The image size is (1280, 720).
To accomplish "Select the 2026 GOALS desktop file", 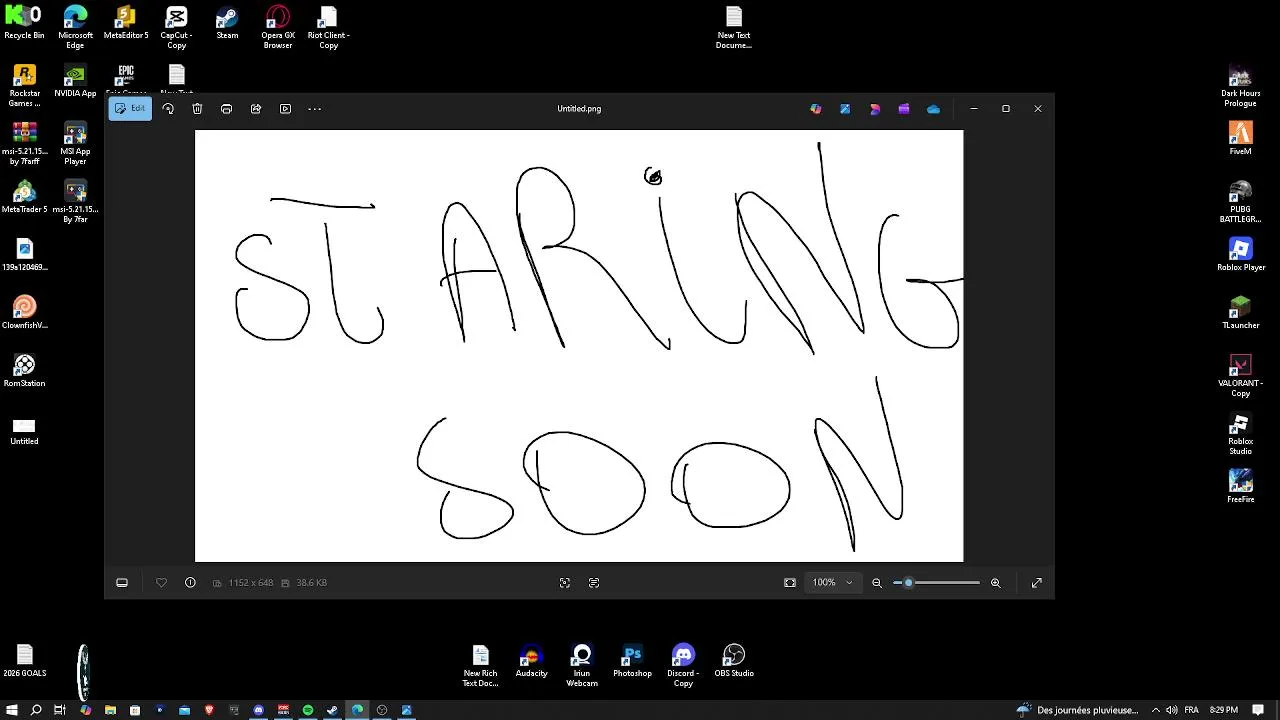I will [24, 661].
